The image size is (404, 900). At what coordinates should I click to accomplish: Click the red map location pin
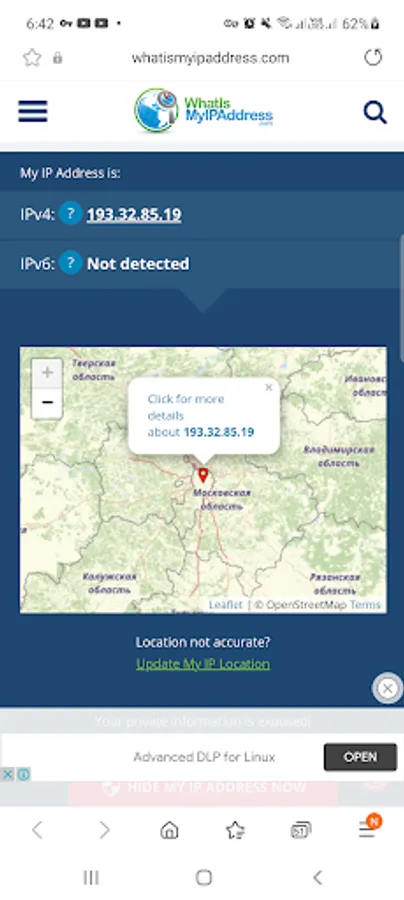click(203, 475)
